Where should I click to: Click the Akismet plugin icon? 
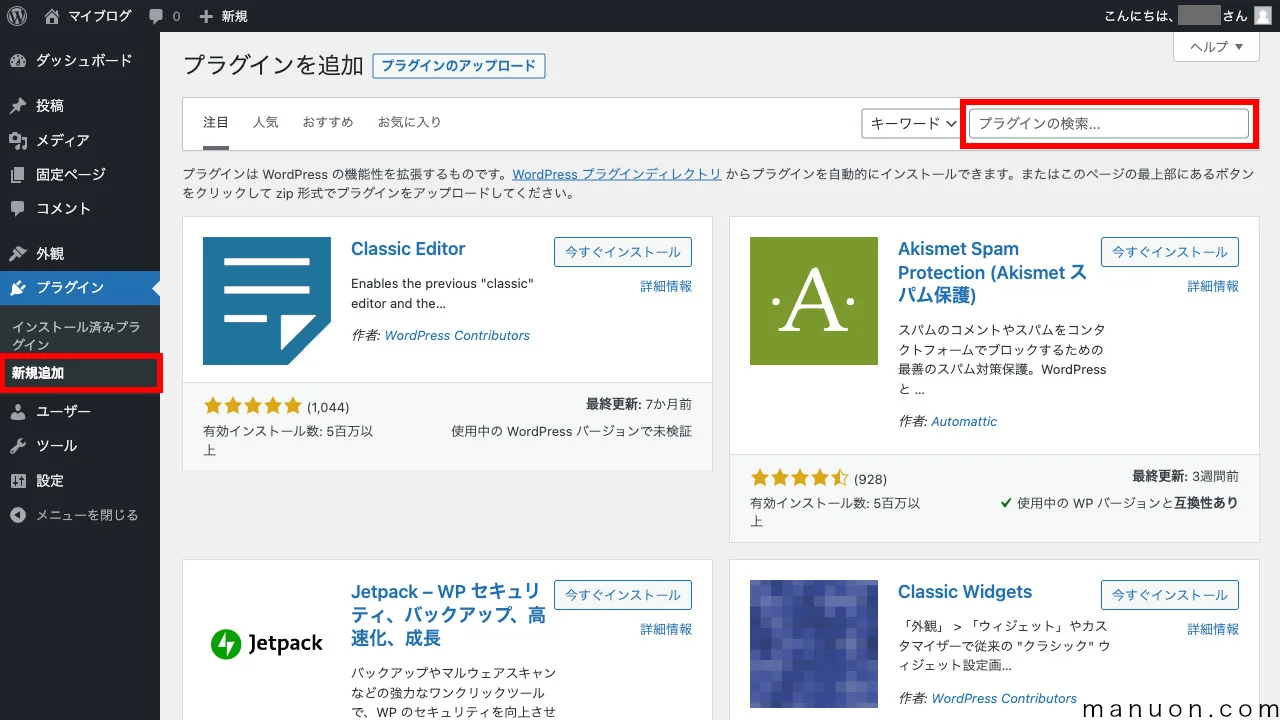(814, 301)
